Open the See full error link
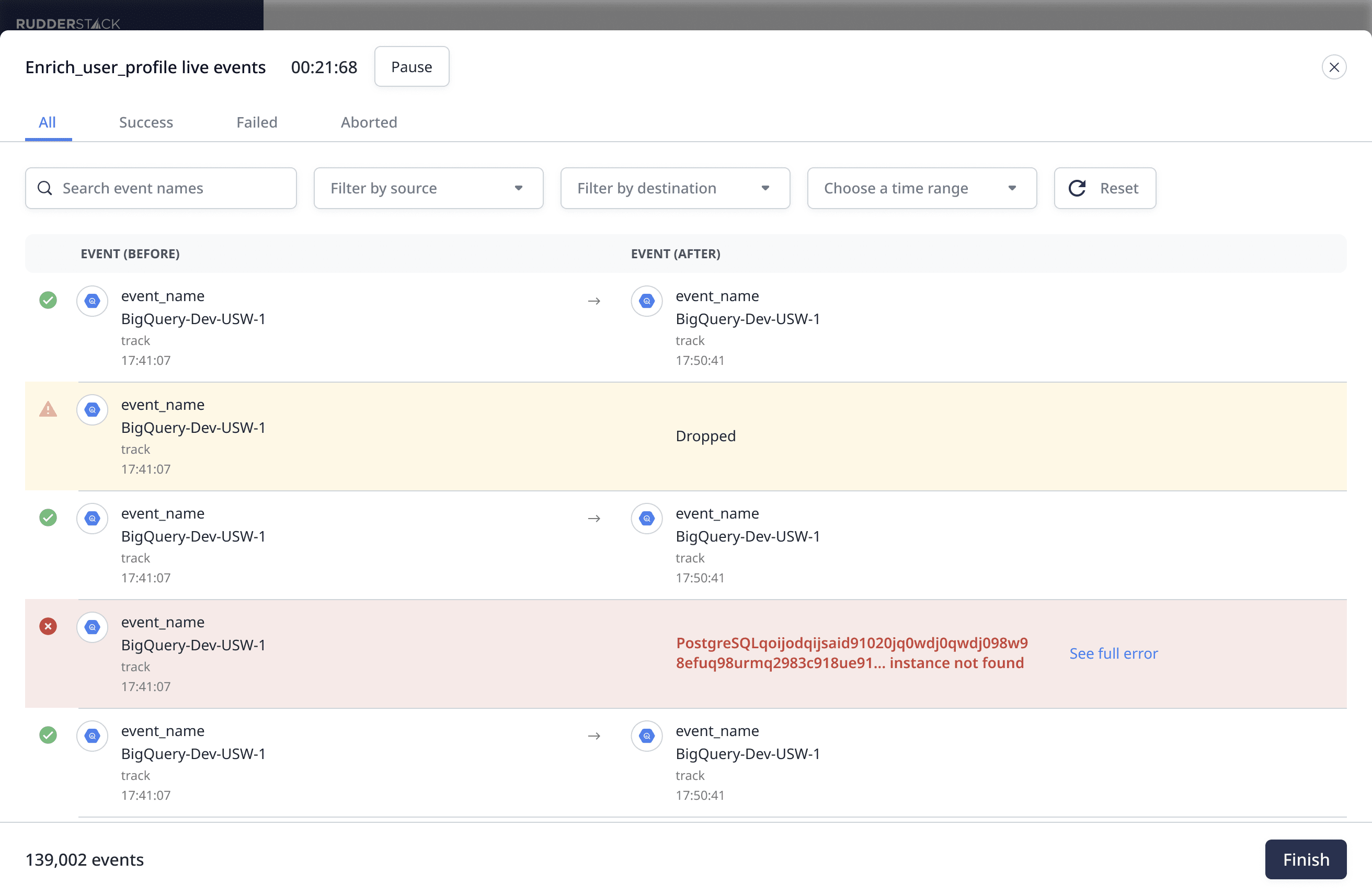 (1113, 653)
